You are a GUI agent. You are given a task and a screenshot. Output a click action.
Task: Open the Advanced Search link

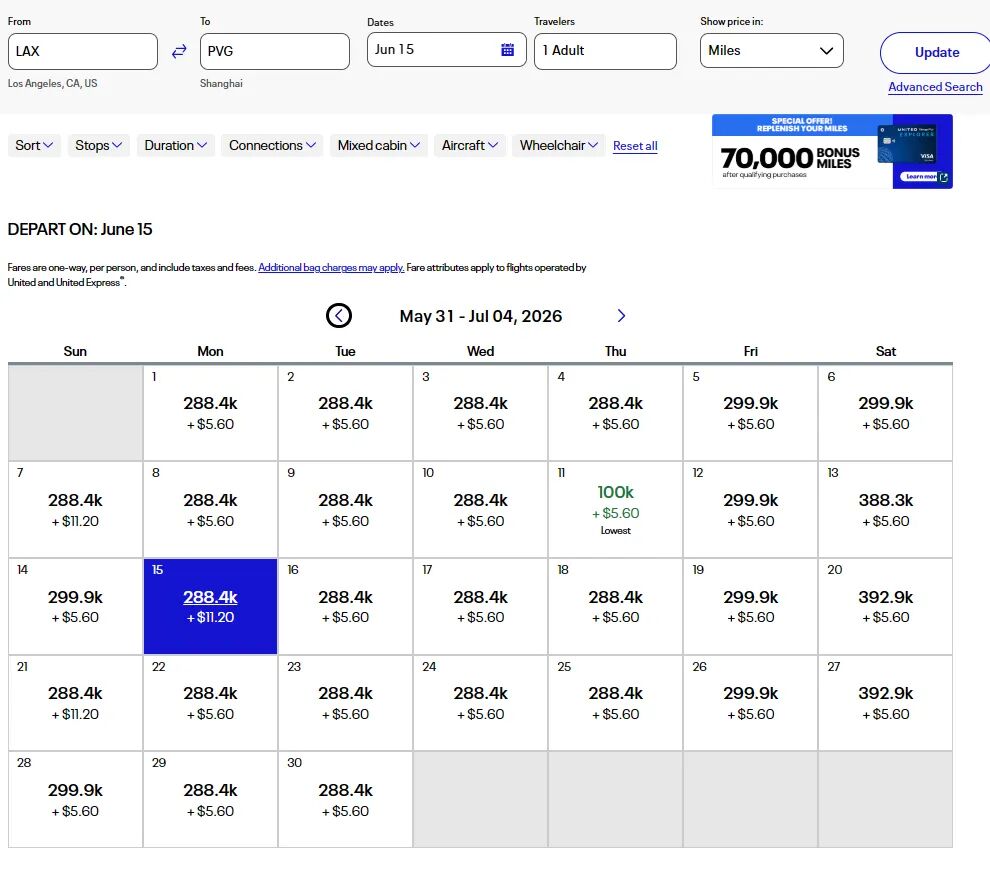pyautogui.click(x=935, y=87)
